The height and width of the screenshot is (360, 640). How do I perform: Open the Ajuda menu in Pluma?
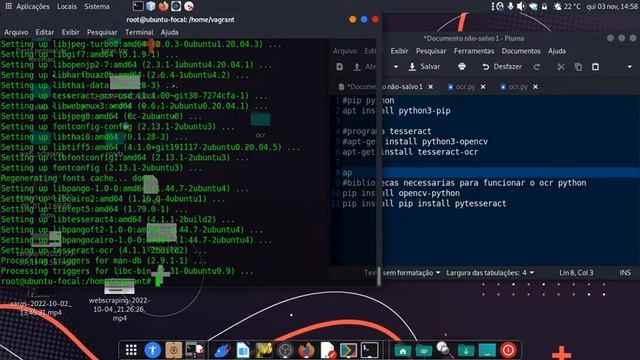[557, 51]
